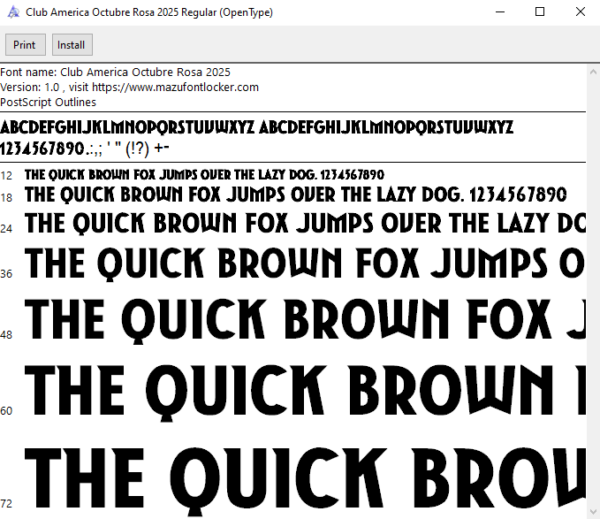
Task: Click the 48-point pangram sample line
Action: [305, 321]
